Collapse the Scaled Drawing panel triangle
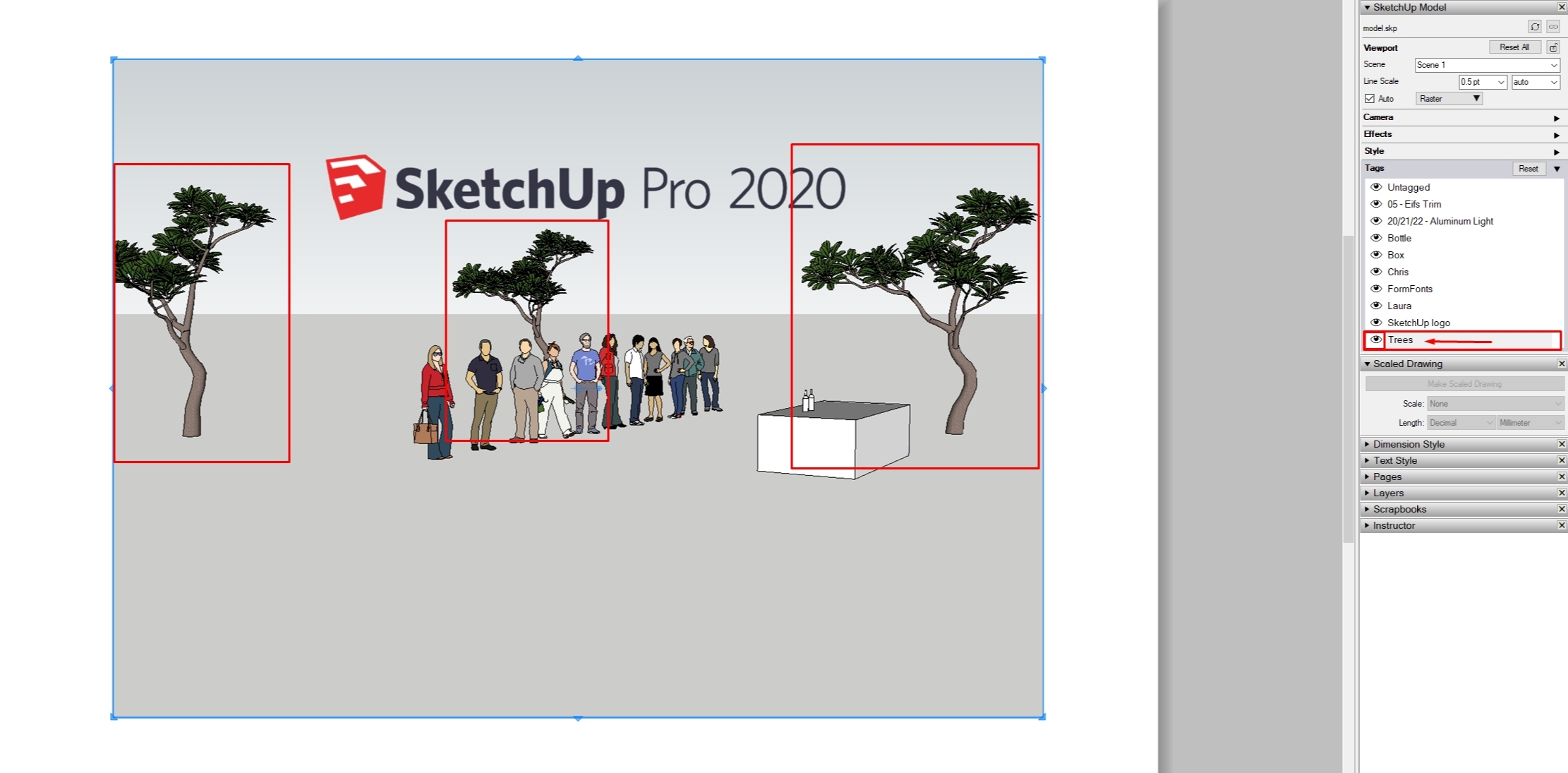 pos(1367,364)
